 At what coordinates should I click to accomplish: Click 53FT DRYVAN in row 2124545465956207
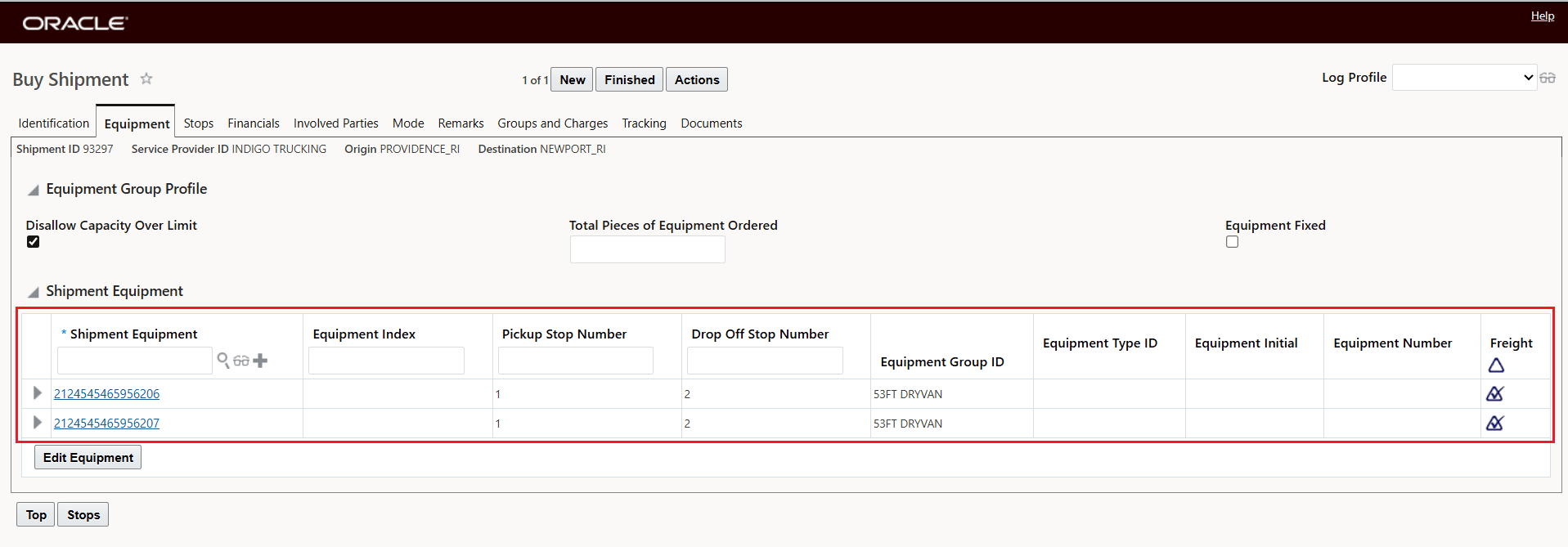(x=908, y=424)
